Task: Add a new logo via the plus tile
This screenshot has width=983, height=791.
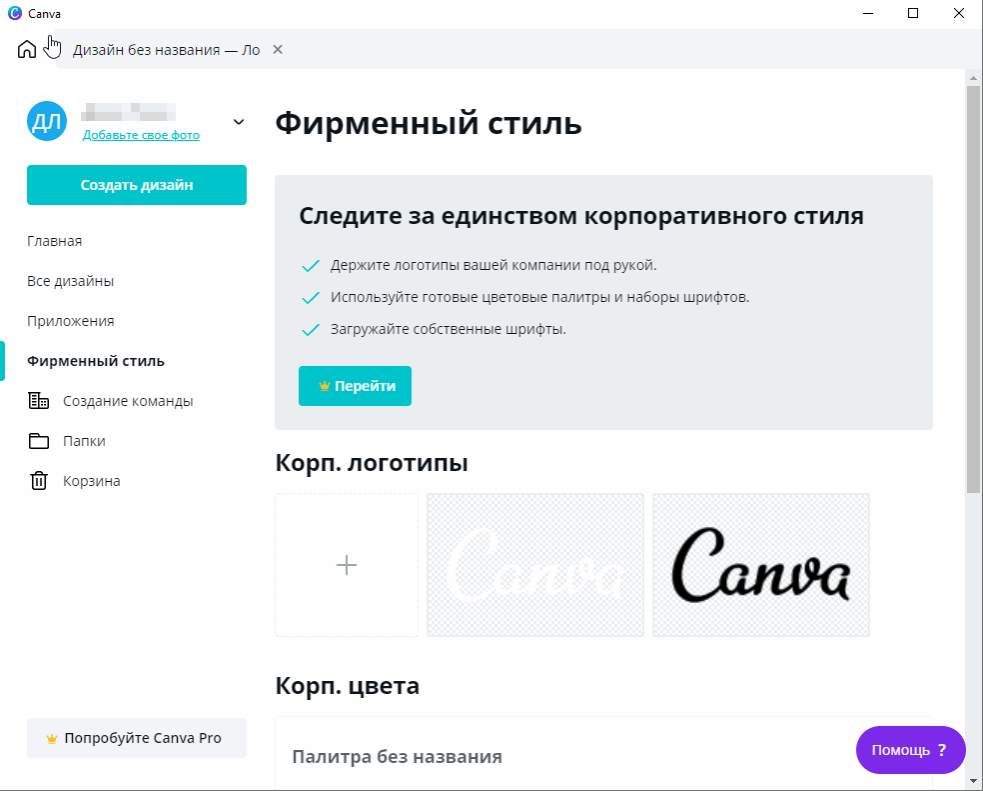Action: pyautogui.click(x=347, y=565)
